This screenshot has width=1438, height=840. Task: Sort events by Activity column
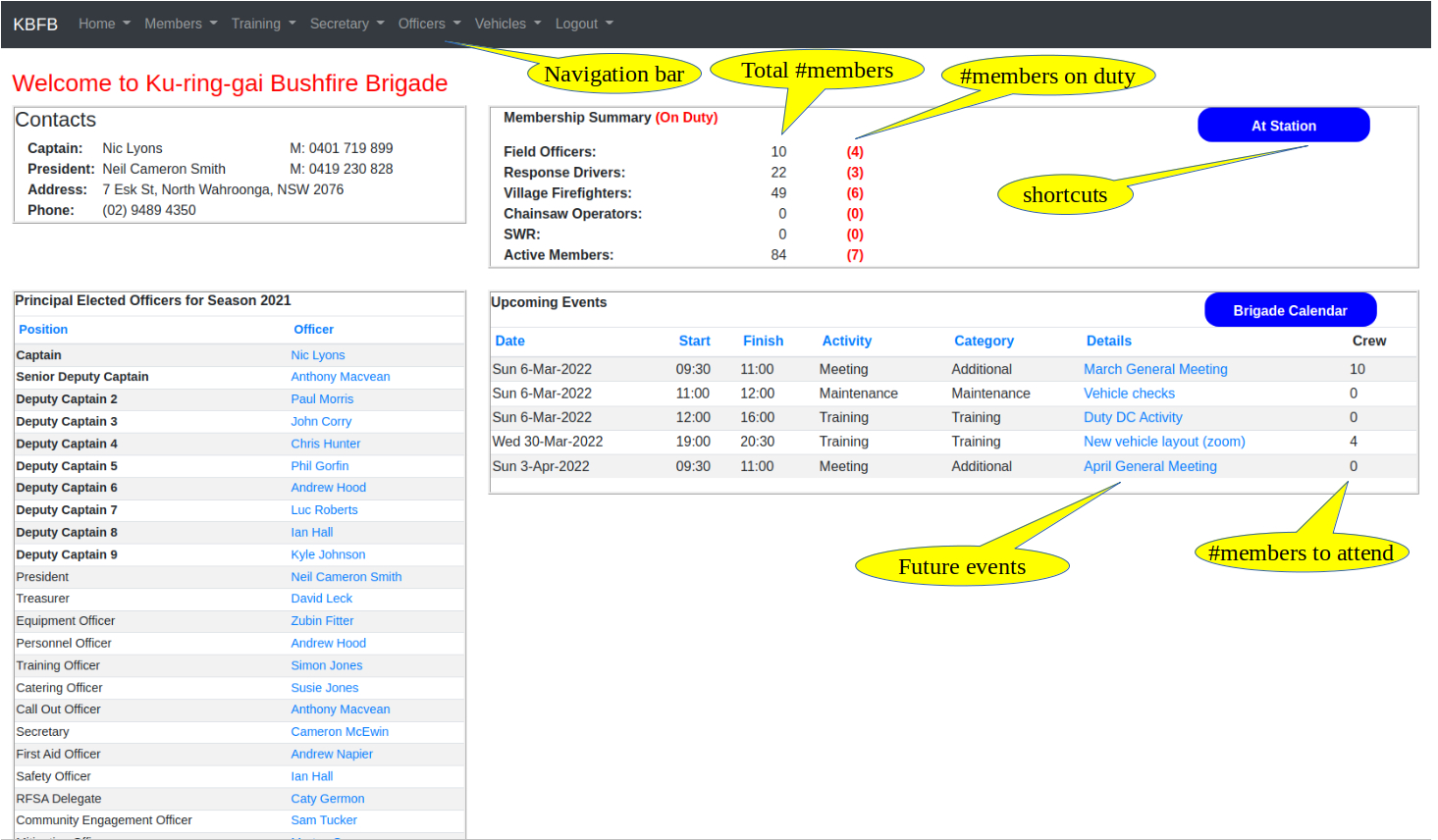[x=846, y=341]
